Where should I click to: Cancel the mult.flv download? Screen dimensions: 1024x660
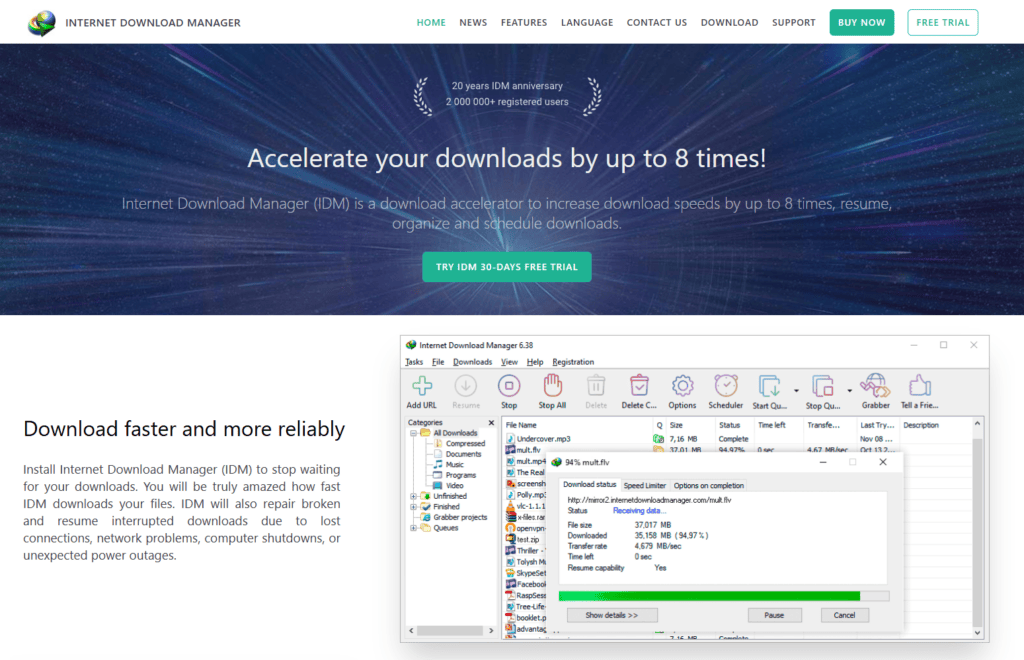coord(844,615)
